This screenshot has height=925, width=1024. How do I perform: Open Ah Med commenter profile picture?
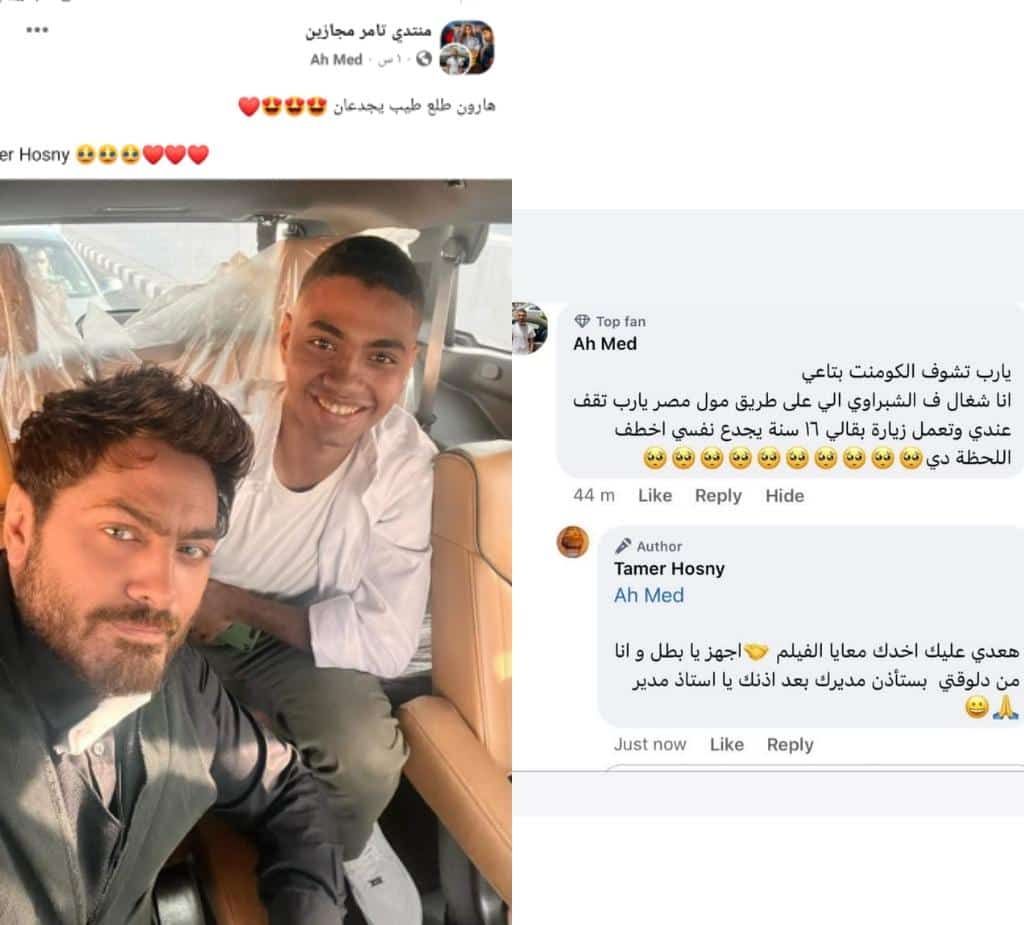click(x=530, y=328)
